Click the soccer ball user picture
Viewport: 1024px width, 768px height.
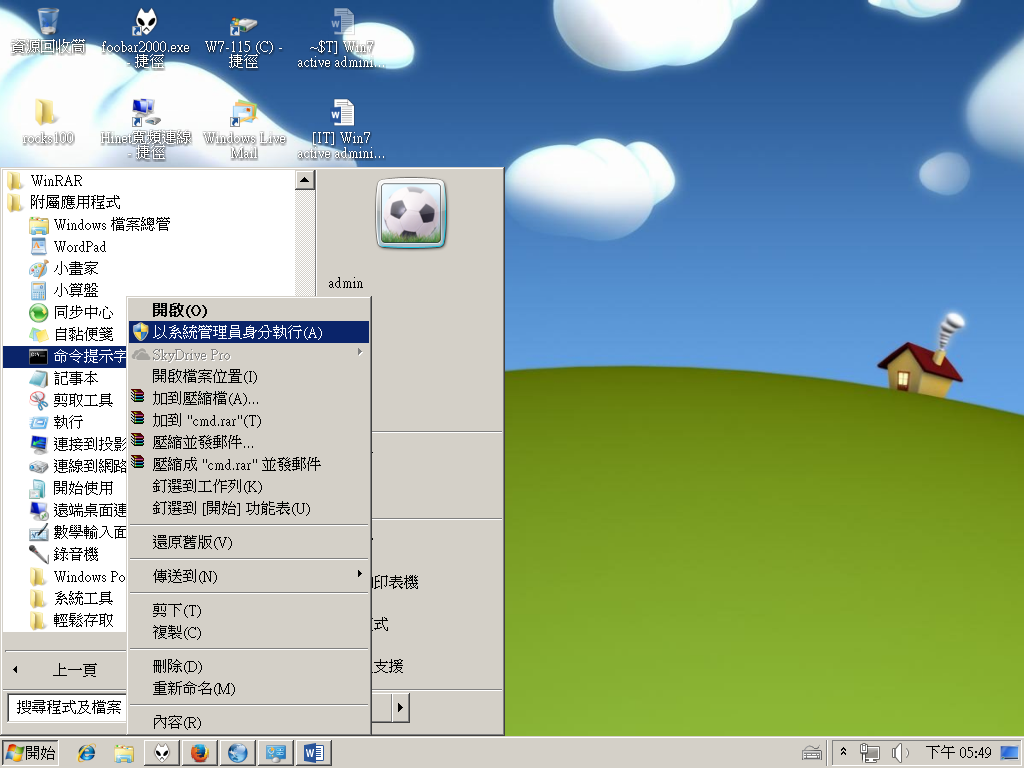(x=411, y=213)
